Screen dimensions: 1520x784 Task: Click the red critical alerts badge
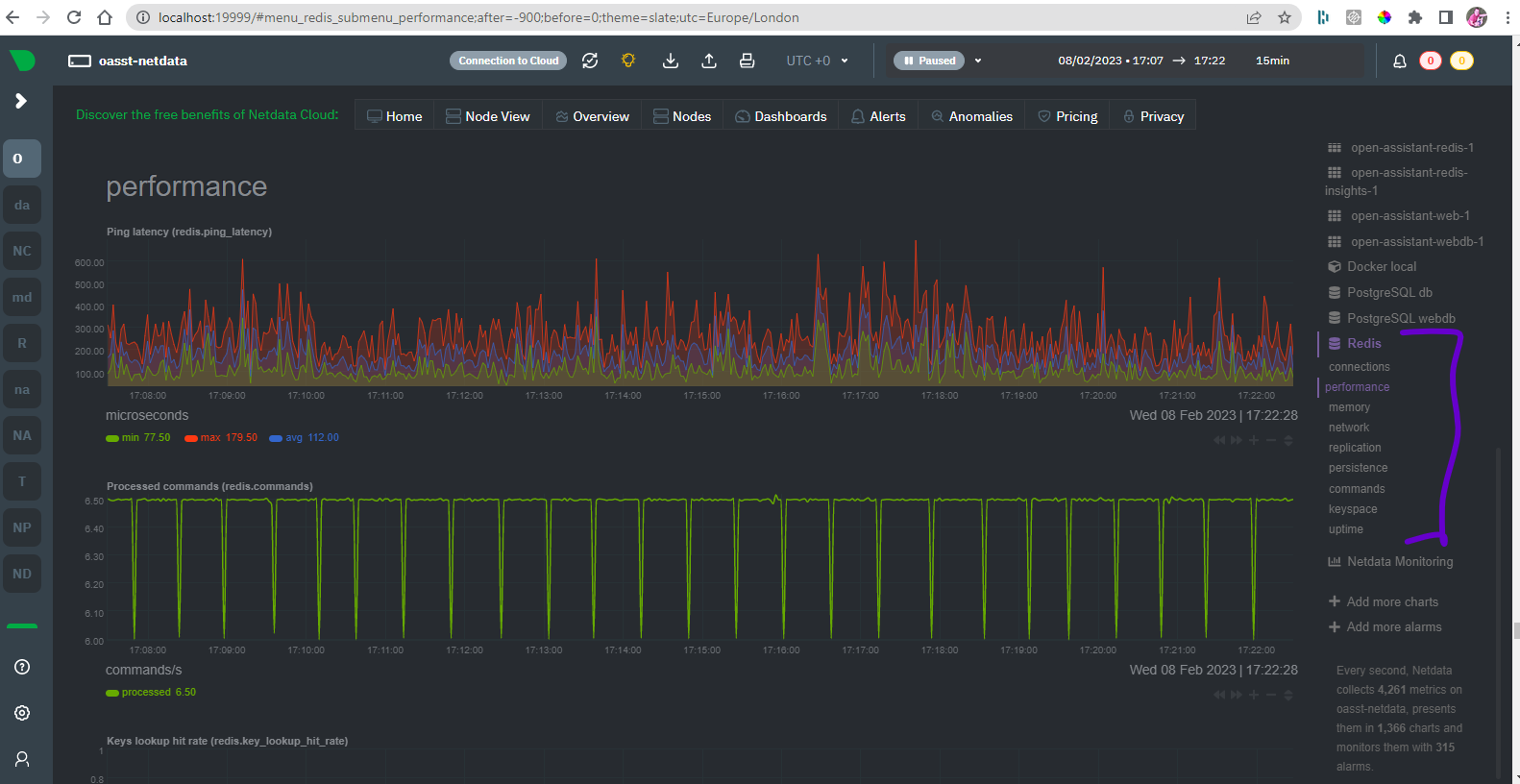1431,61
